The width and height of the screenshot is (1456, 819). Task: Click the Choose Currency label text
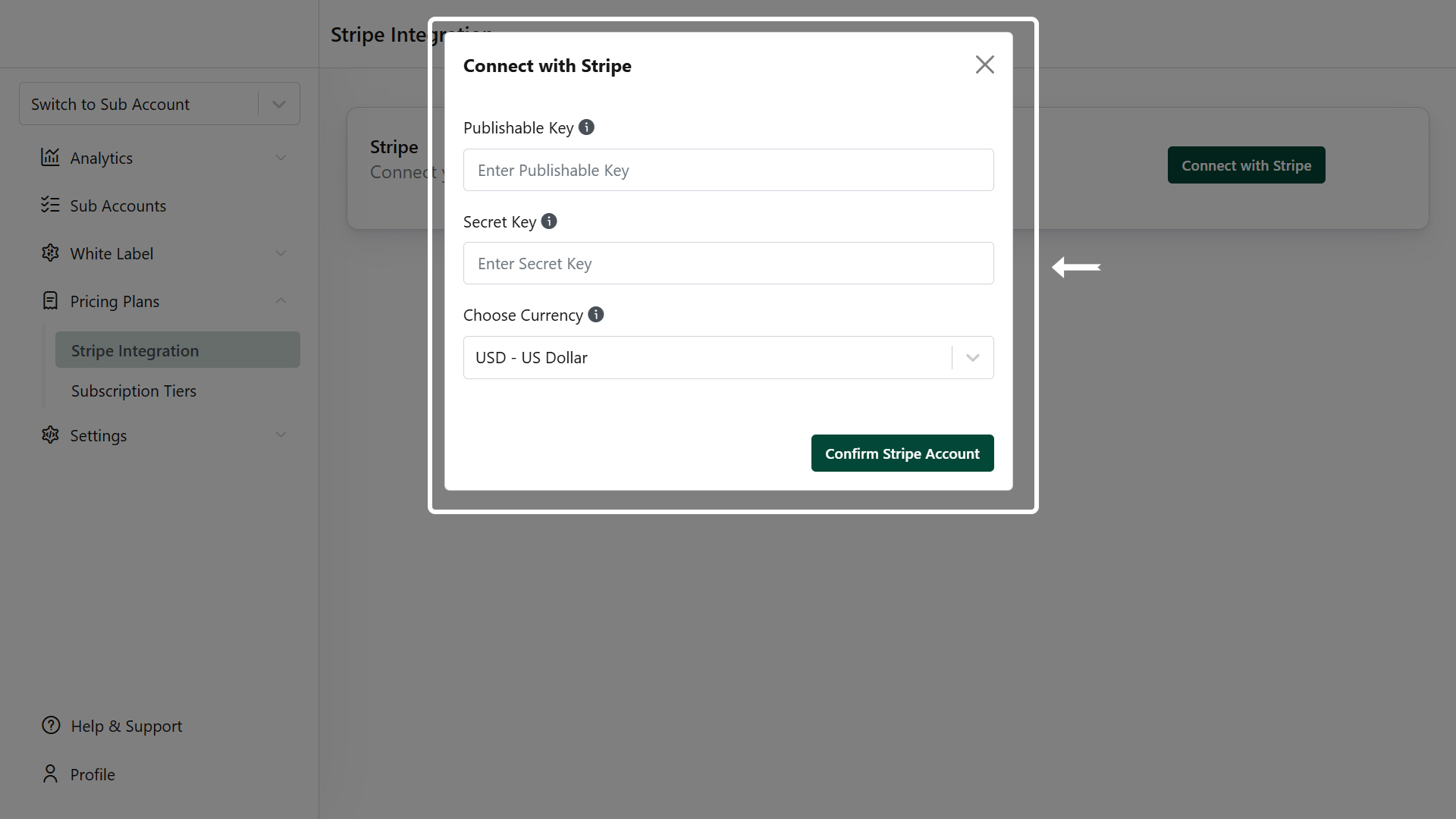(x=523, y=315)
